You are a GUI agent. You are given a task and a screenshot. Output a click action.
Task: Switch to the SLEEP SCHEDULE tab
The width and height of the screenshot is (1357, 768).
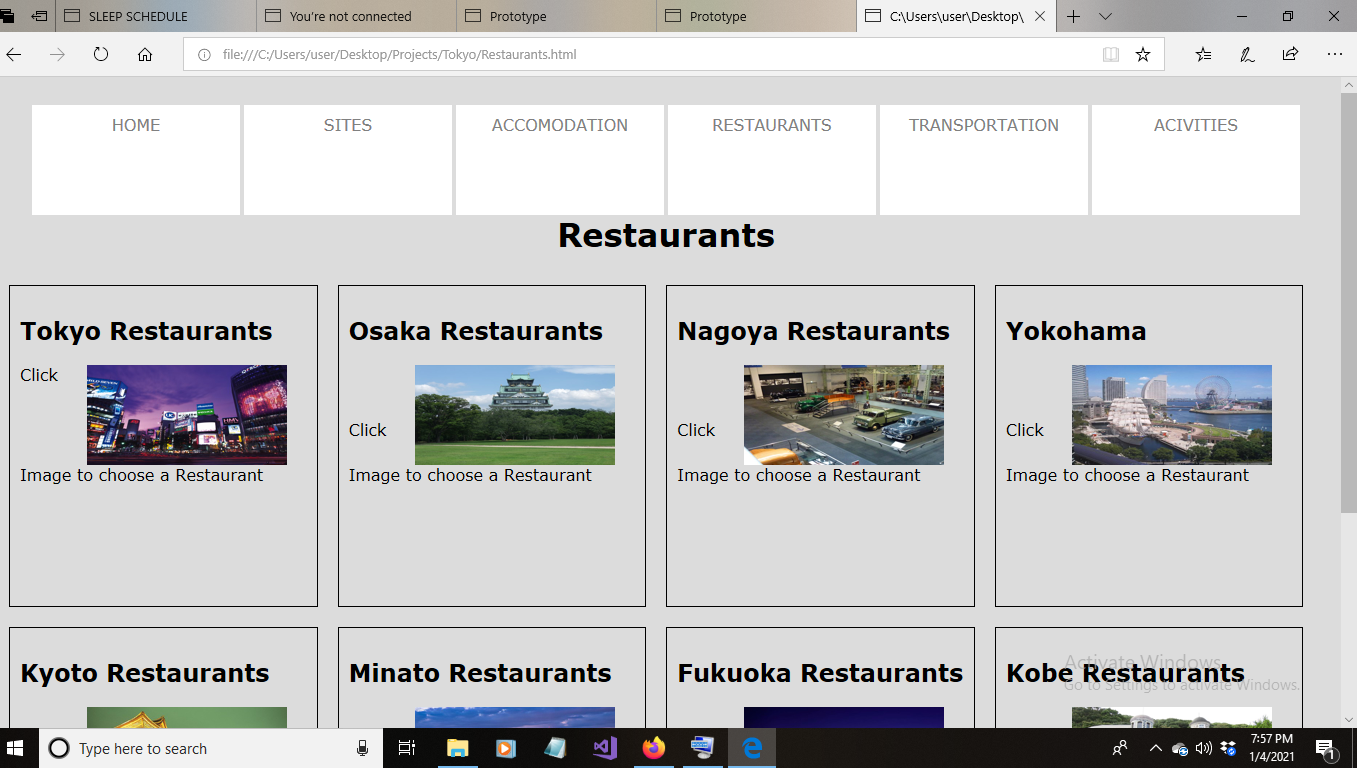tap(156, 16)
